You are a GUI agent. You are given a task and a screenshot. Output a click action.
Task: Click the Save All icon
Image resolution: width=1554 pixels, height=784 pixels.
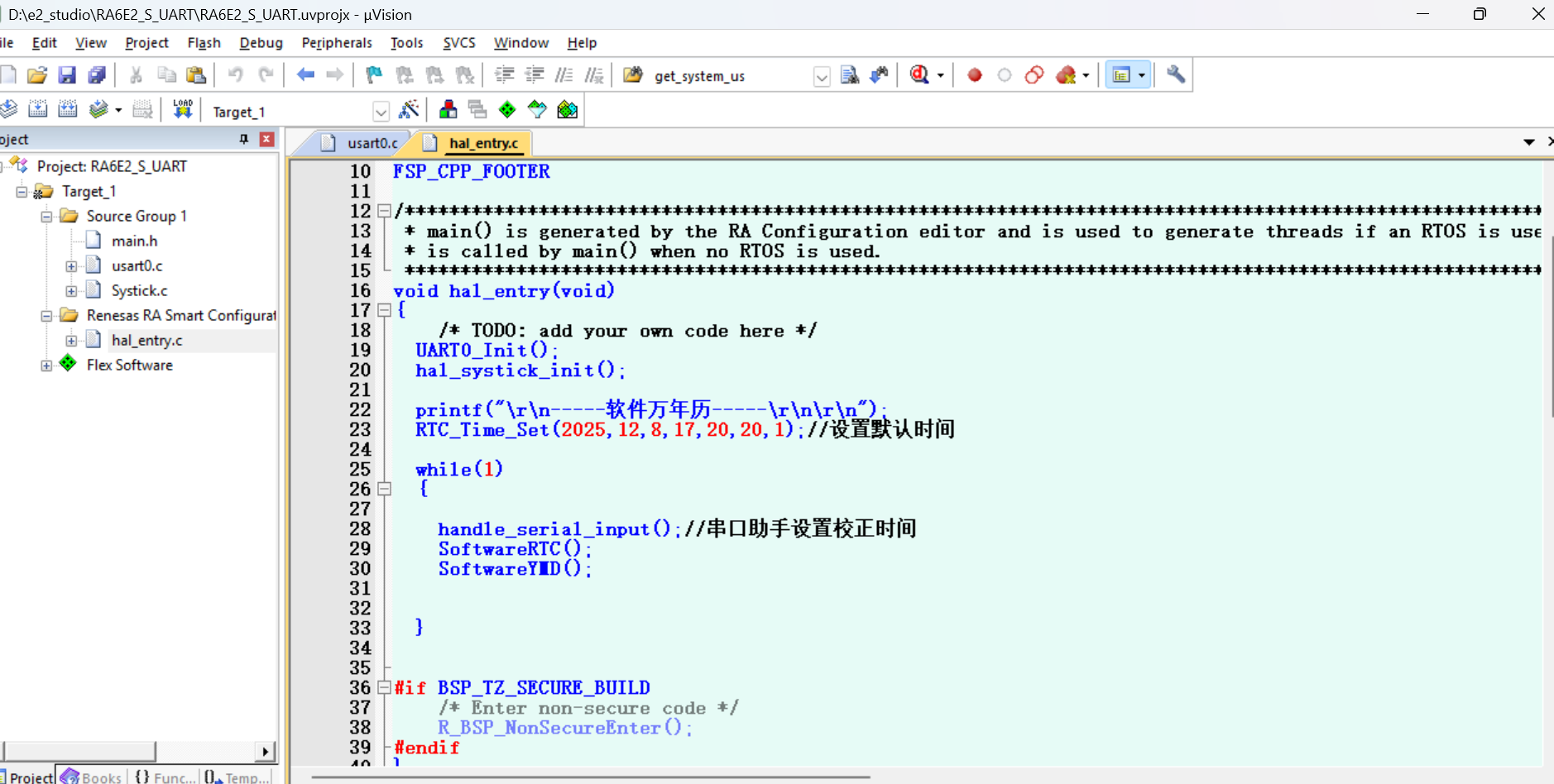(97, 75)
